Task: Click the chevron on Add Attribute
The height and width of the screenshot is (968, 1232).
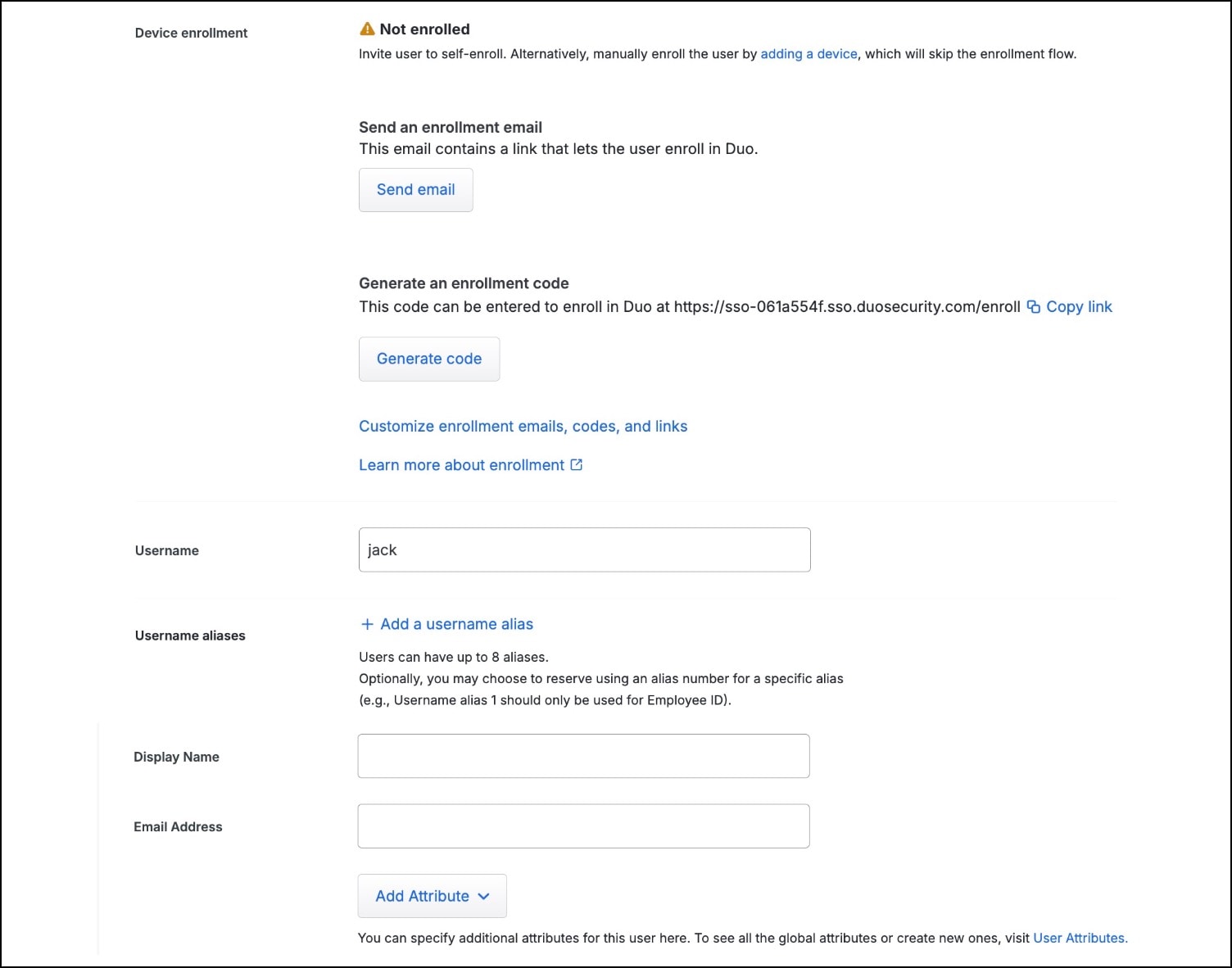Action: 483,896
